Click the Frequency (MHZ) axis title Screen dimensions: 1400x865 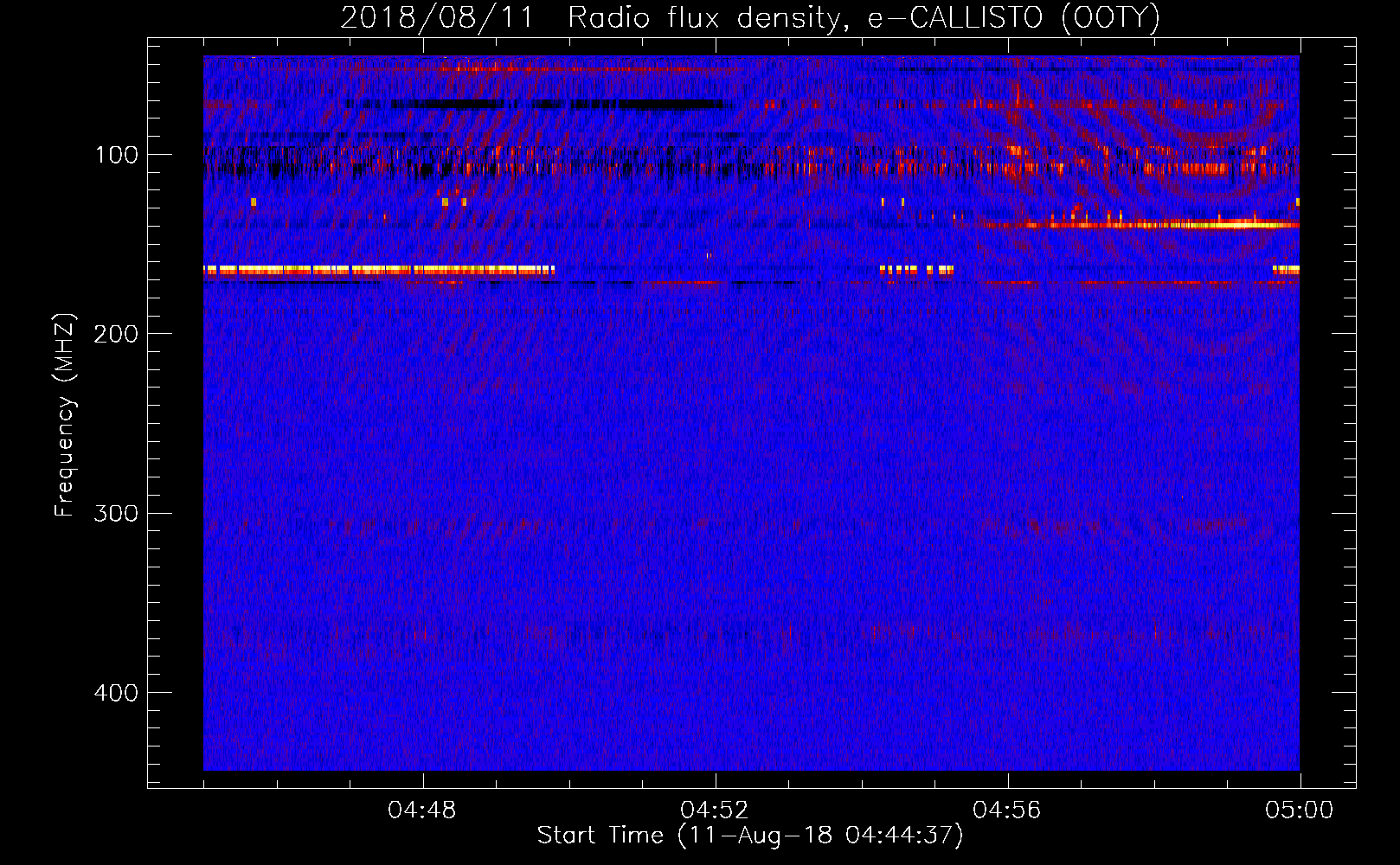(65, 415)
